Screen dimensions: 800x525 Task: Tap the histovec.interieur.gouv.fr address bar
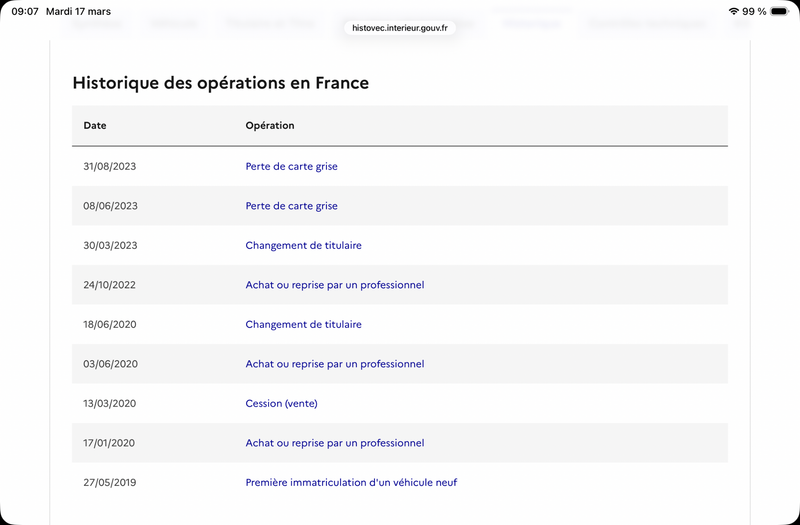400,28
